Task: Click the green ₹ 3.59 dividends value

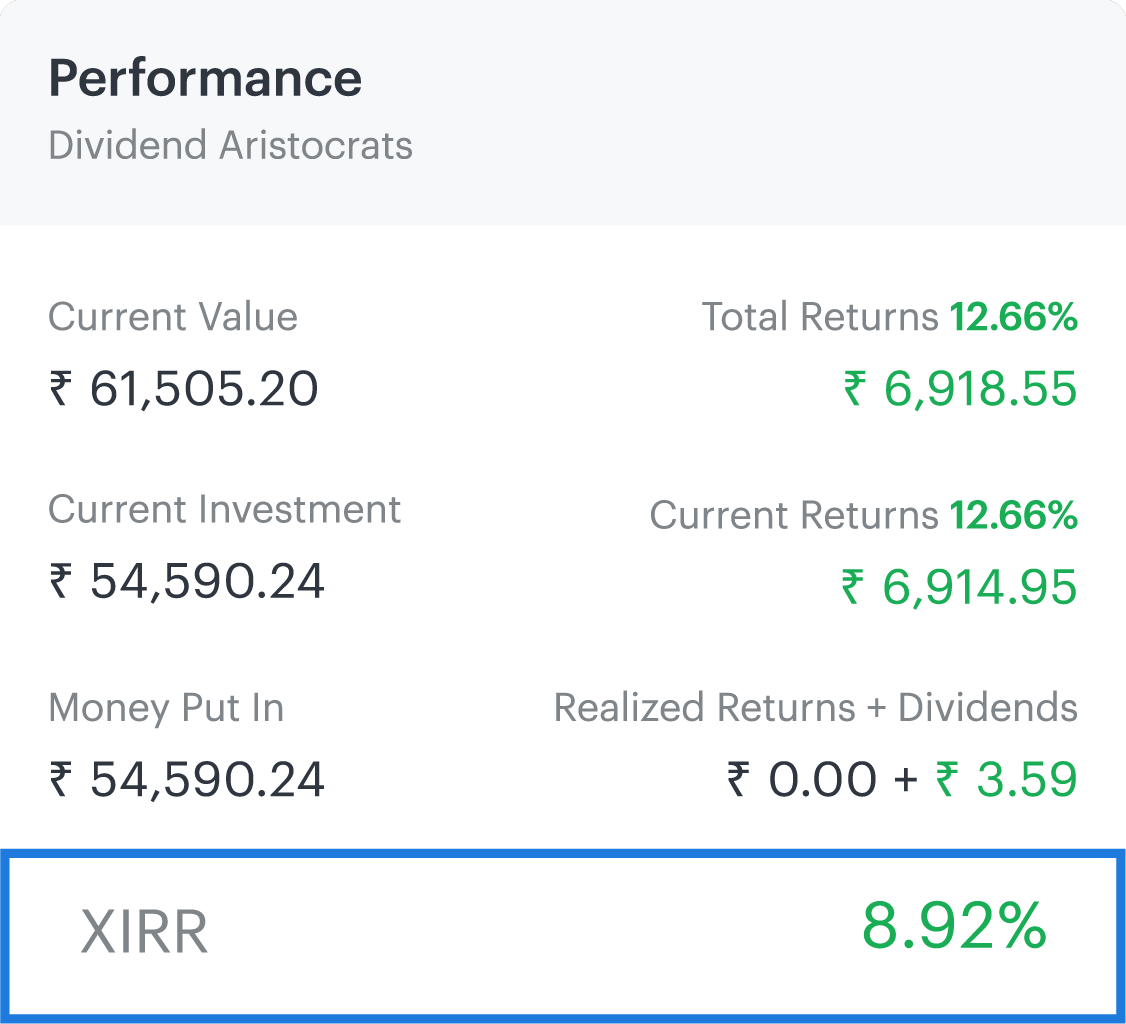Action: [x=1006, y=780]
